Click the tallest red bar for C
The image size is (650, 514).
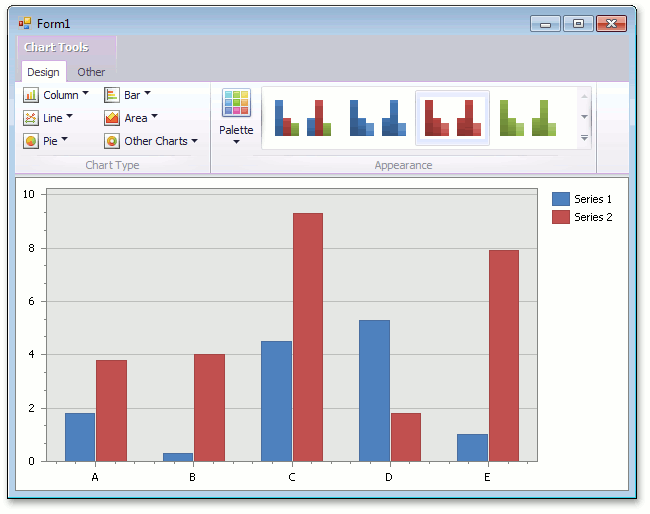click(x=308, y=337)
